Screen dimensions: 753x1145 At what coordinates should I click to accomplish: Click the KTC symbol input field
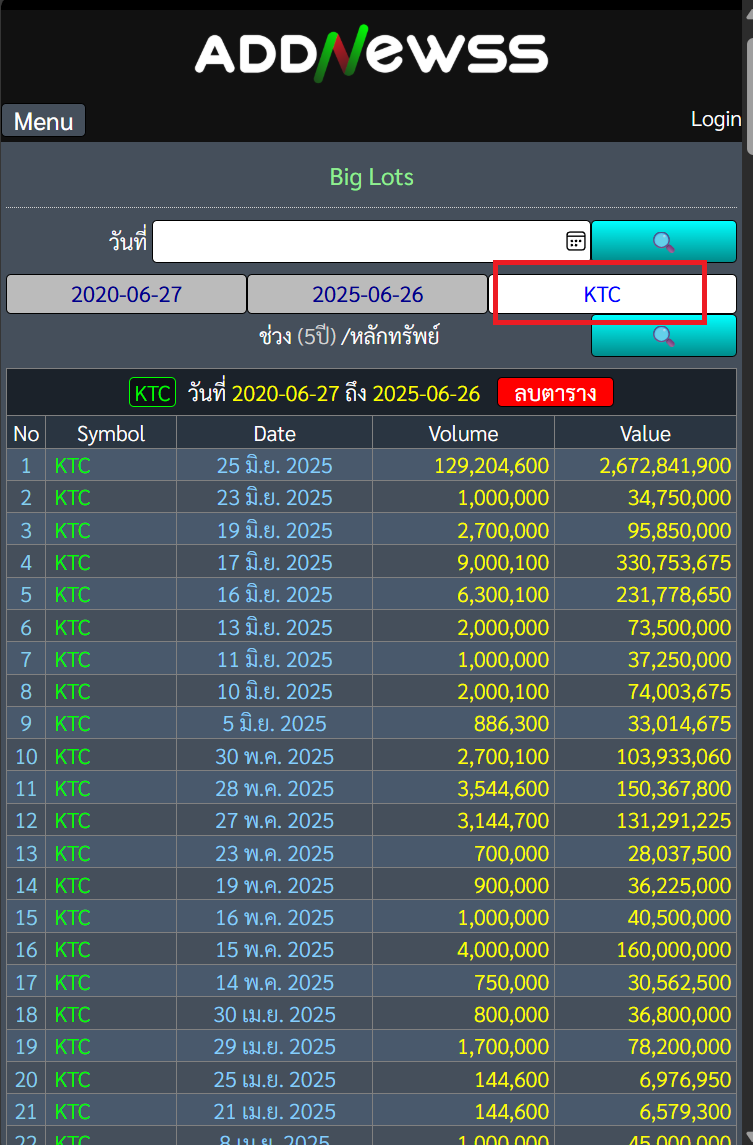tap(612, 294)
